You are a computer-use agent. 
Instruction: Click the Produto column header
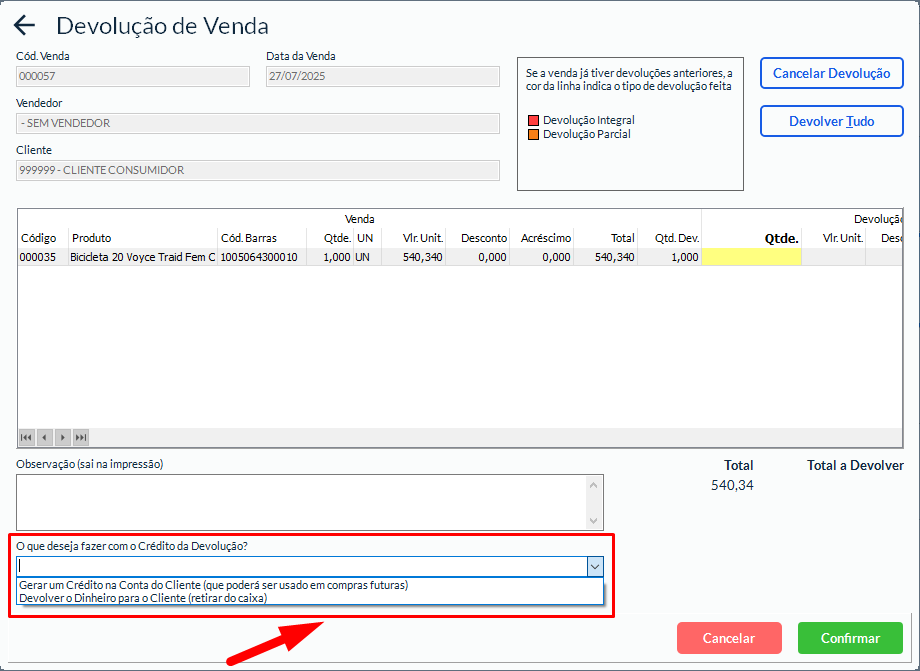click(x=92, y=238)
